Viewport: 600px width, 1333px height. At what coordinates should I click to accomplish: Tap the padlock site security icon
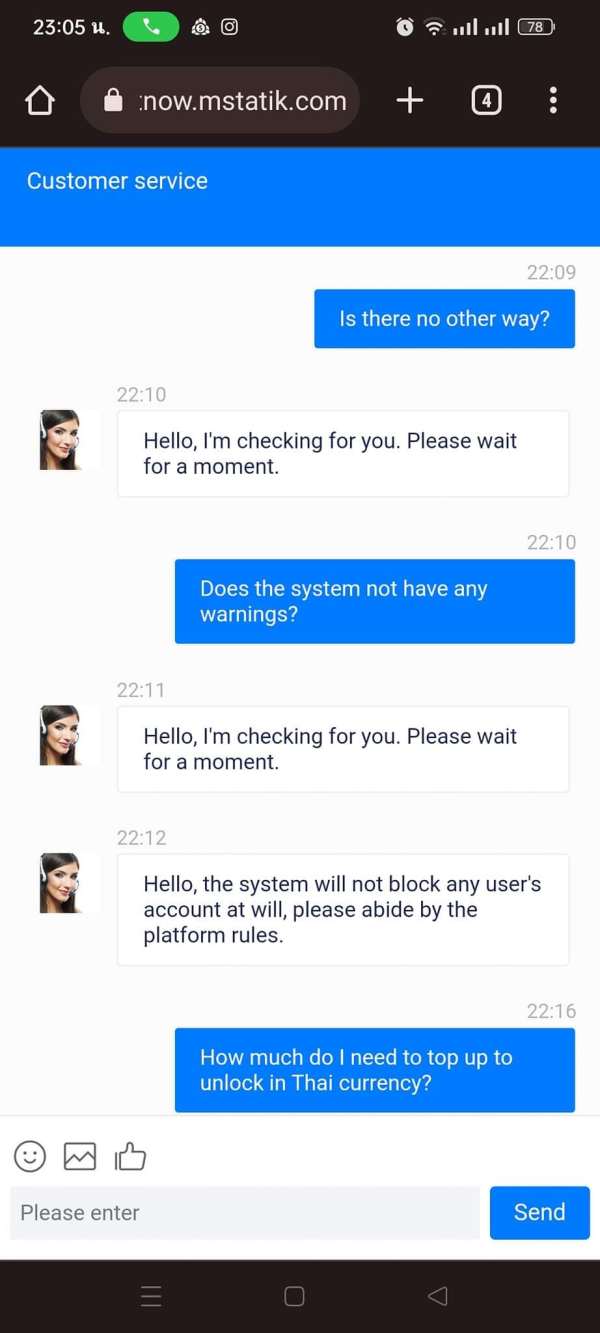pos(113,100)
